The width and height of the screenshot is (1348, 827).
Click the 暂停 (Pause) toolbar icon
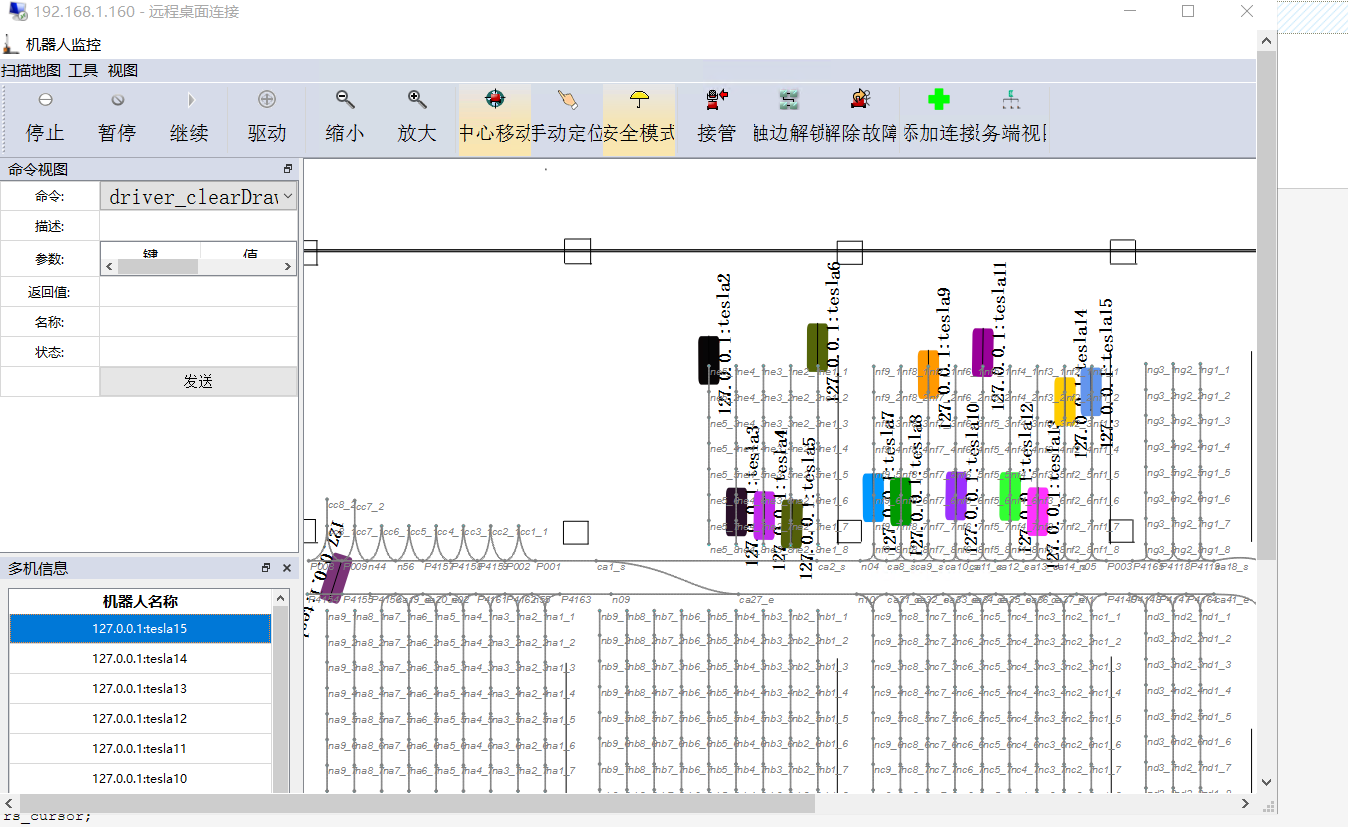point(117,100)
